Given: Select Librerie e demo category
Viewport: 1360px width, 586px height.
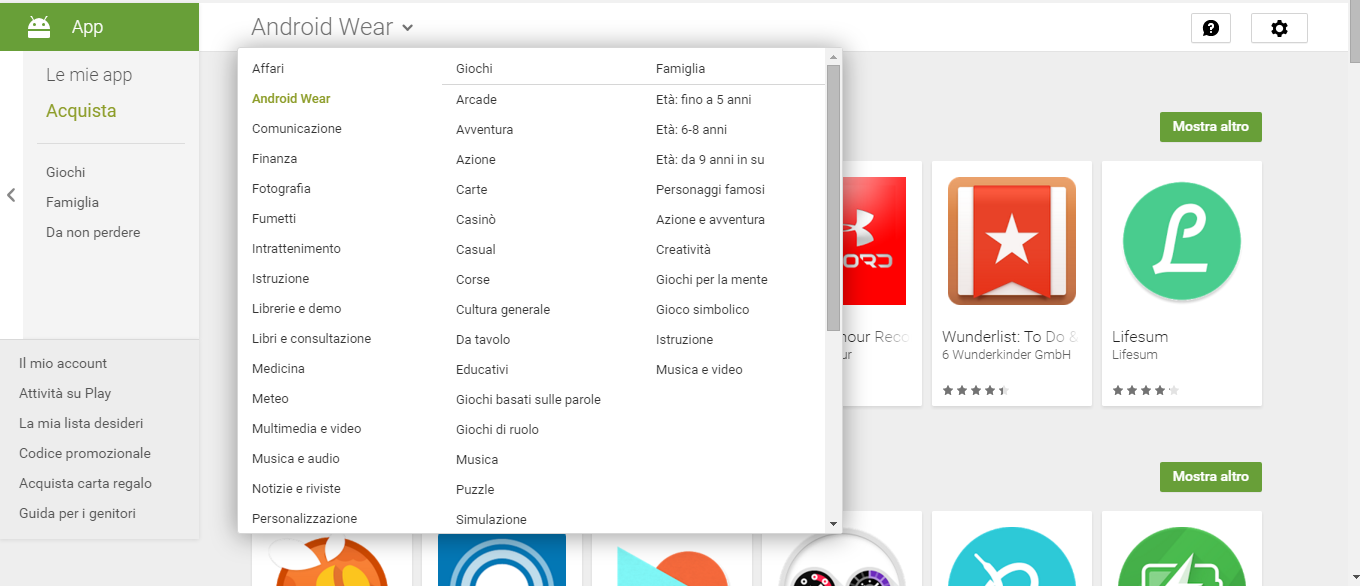Looking at the screenshot, I should click(296, 309).
